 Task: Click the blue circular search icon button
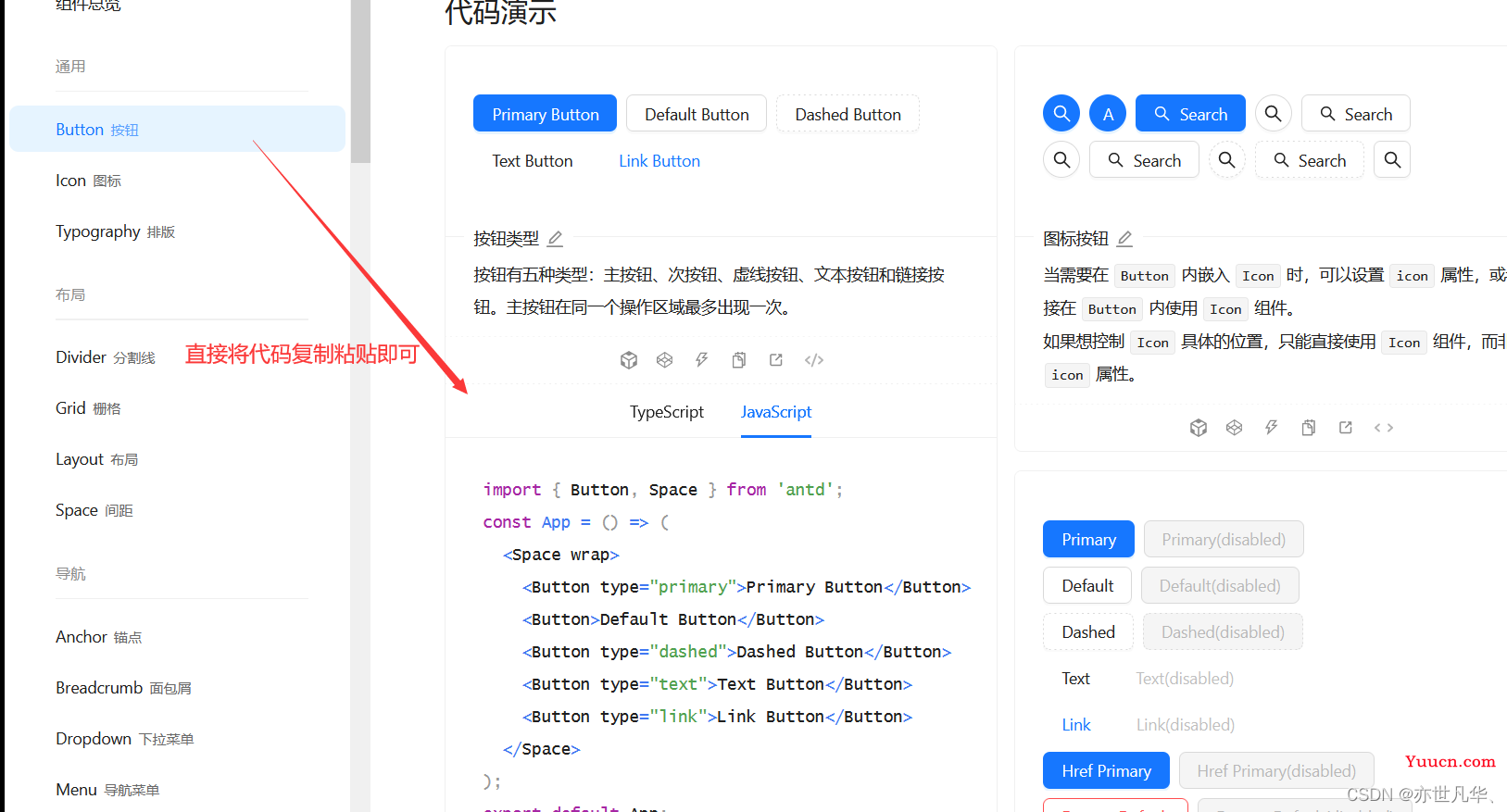tap(1061, 113)
